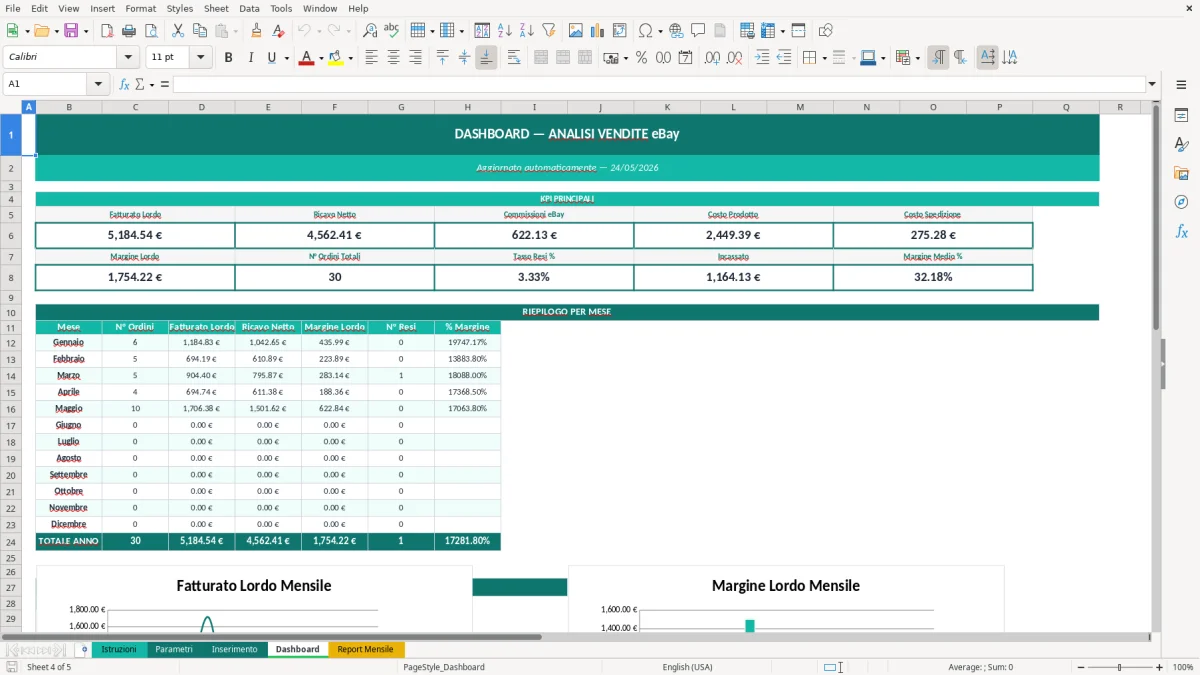Open sidebar Functions fx panel icon
This screenshot has width=1200, height=675.
pyautogui.click(x=1181, y=232)
